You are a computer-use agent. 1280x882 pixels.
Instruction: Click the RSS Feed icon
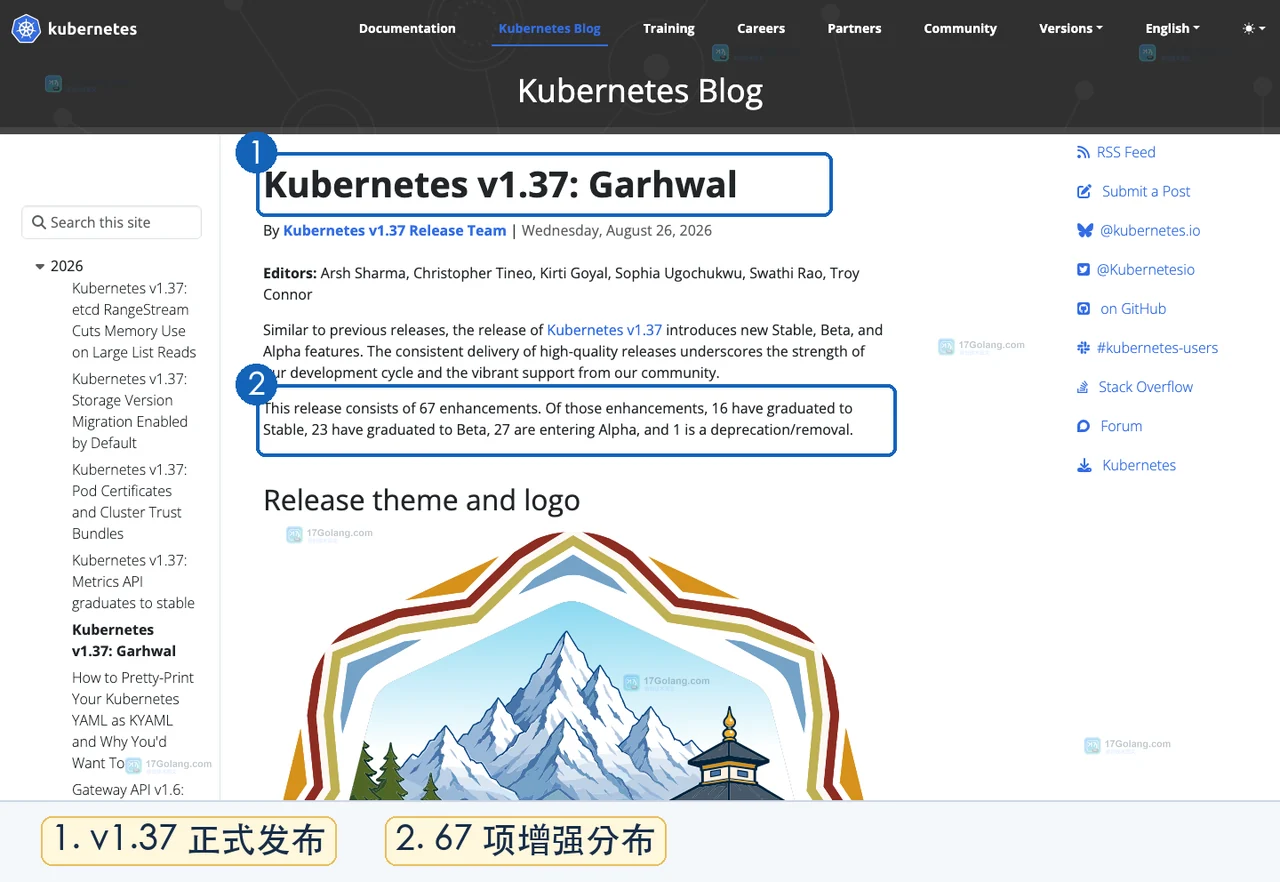pyautogui.click(x=1083, y=153)
